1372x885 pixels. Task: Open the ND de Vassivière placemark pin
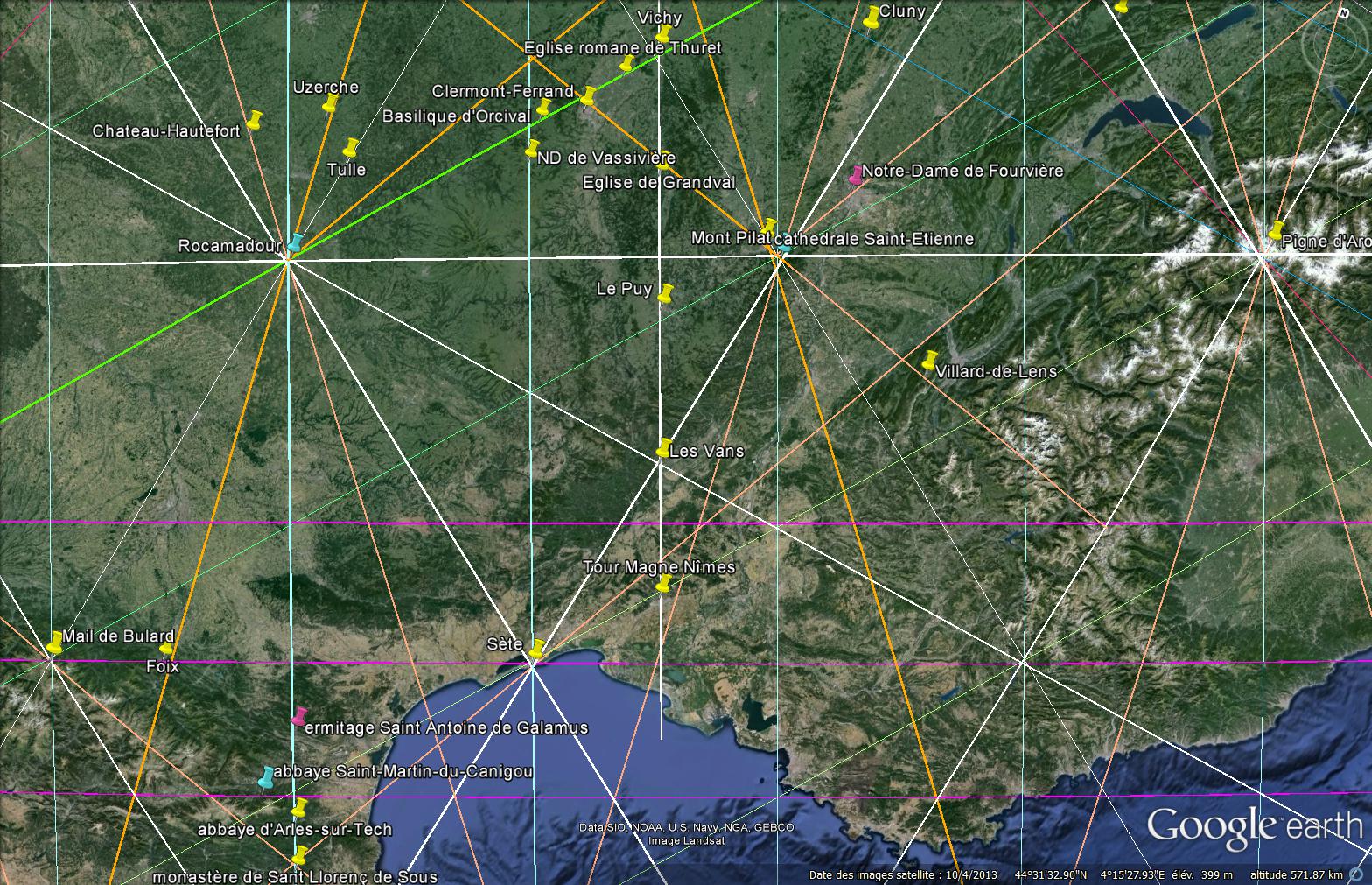(532, 148)
